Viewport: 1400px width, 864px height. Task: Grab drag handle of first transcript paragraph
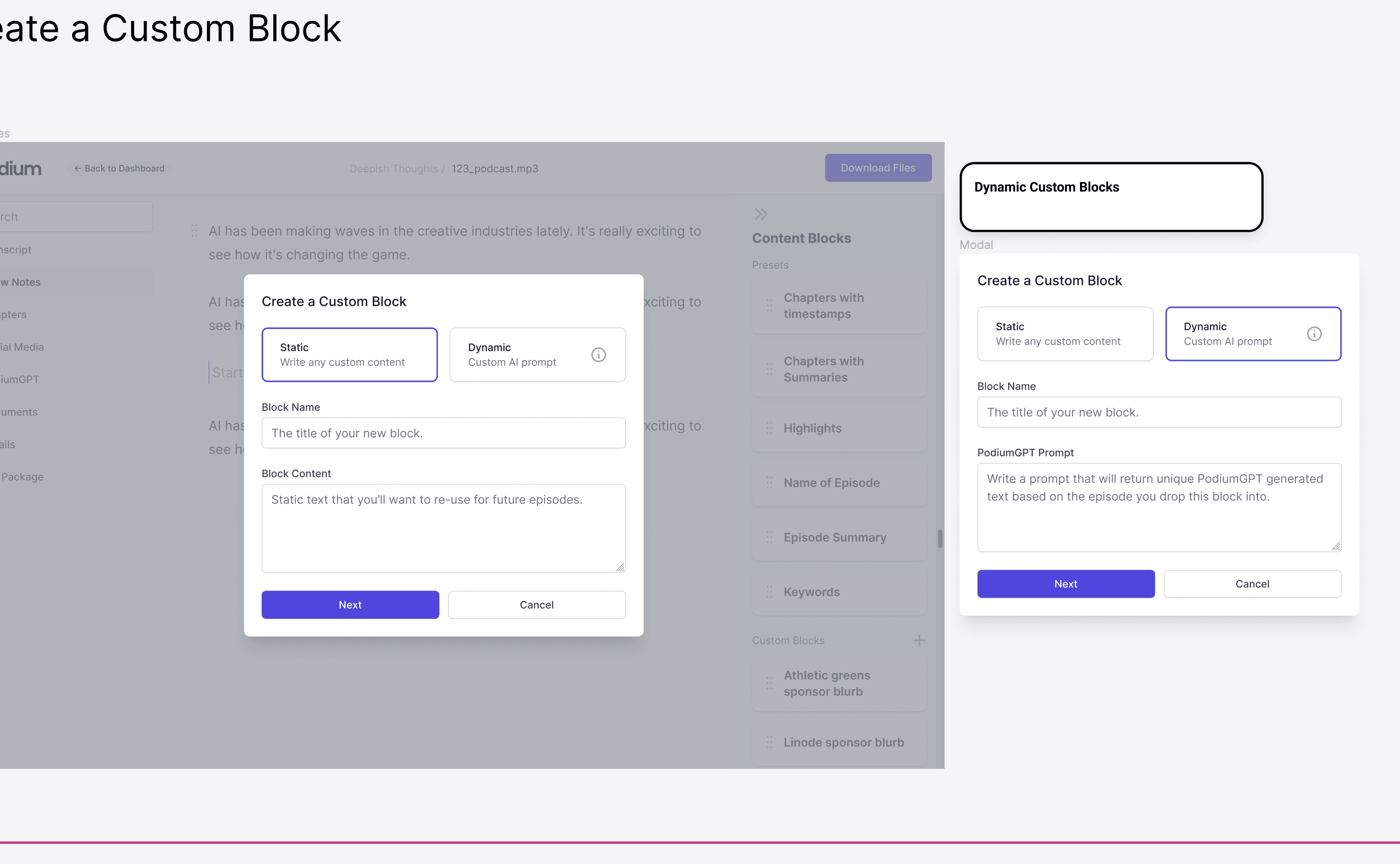(194, 231)
